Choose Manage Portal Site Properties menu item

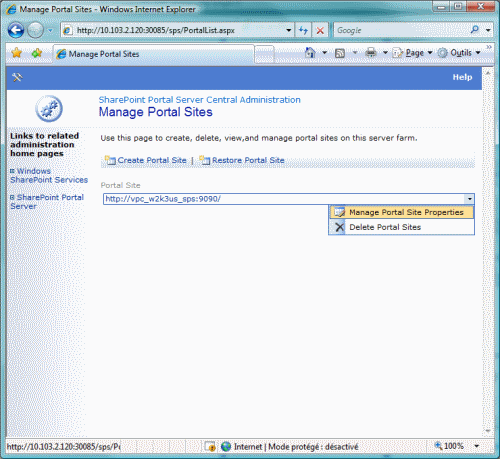pyautogui.click(x=401, y=212)
